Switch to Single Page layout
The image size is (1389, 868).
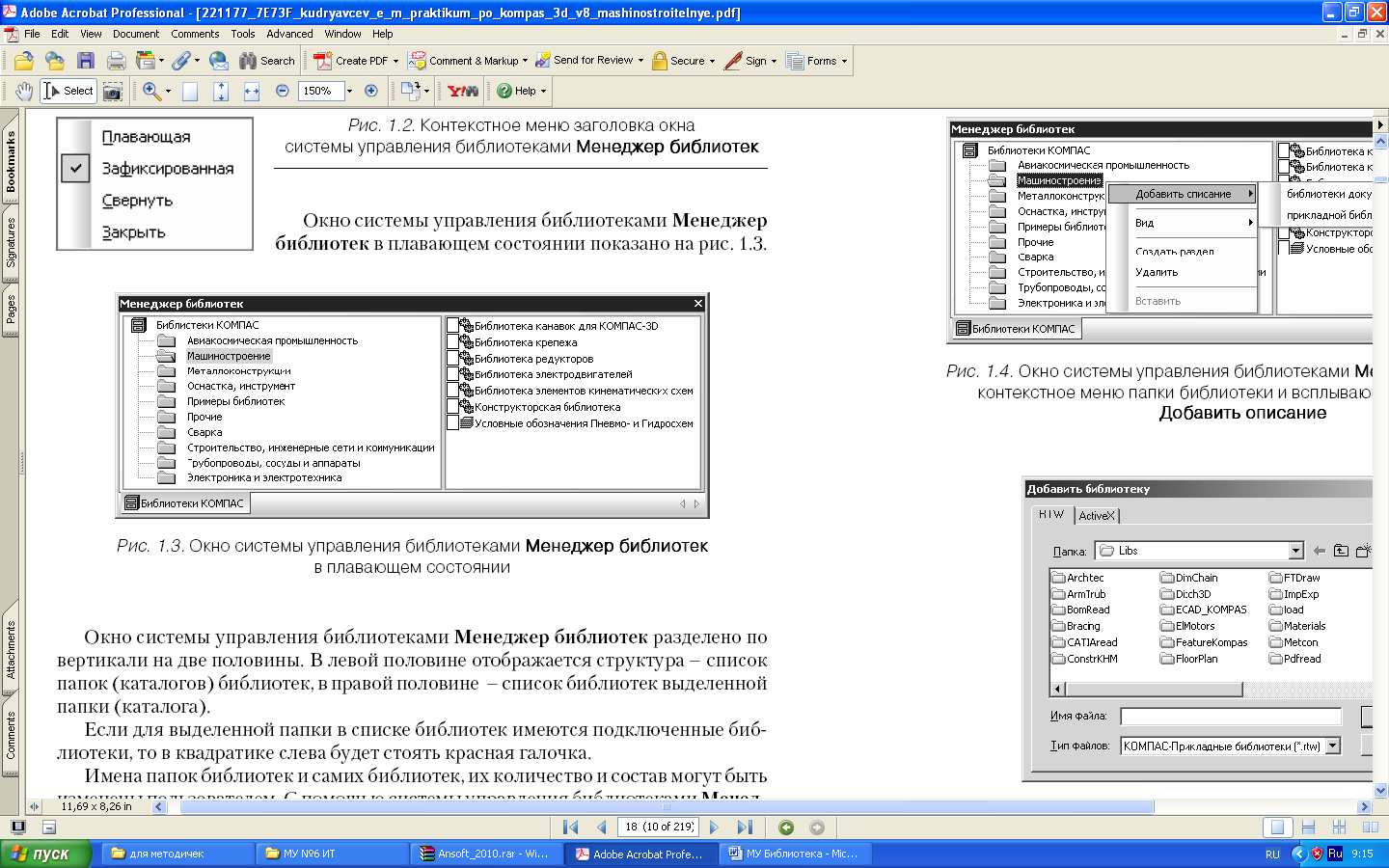(1277, 827)
